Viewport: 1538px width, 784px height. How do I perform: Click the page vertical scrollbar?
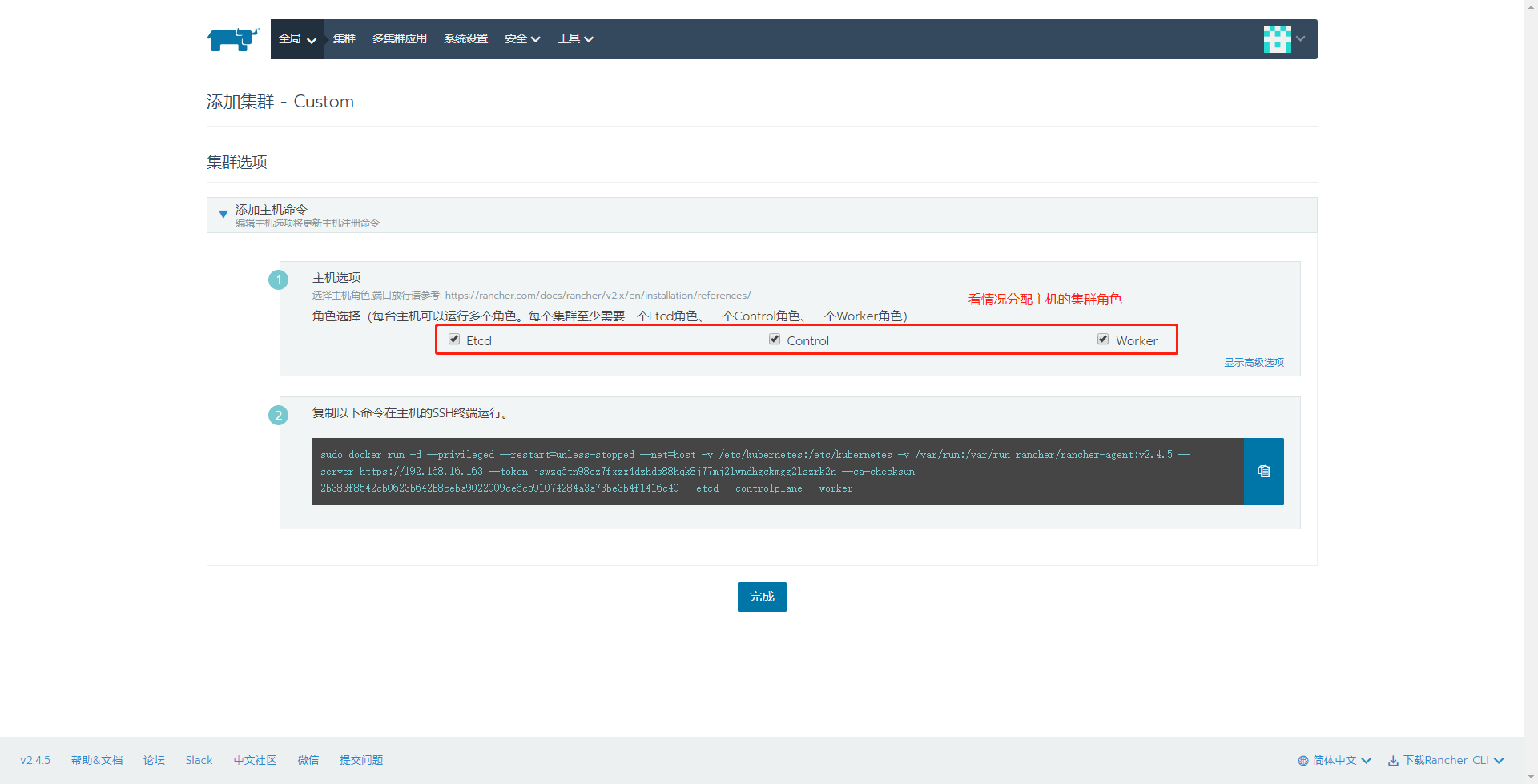pyautogui.click(x=1531, y=392)
